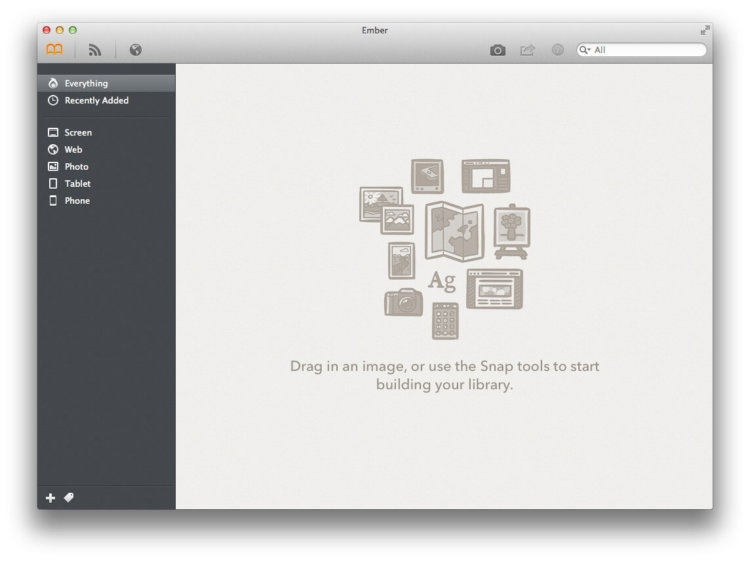The height and width of the screenshot is (561, 750).
Task: Click the camera snap tool icon
Action: point(497,50)
